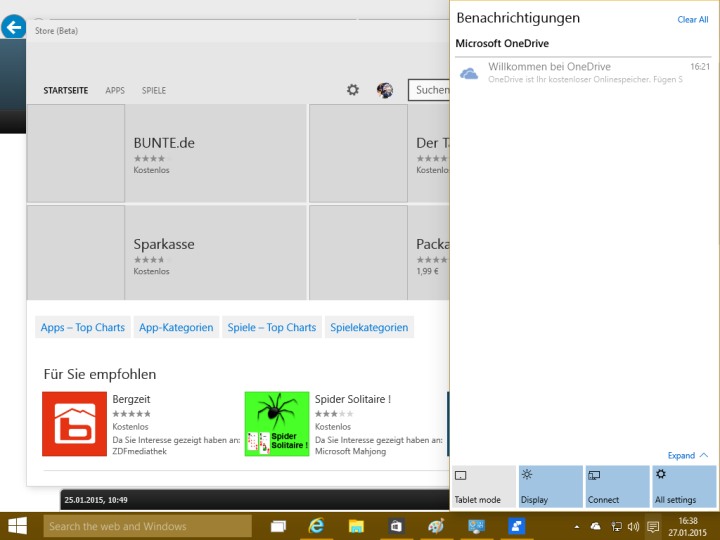Launch Internet Explorer from taskbar
Viewport: 720px width, 540px height.
(x=316, y=526)
